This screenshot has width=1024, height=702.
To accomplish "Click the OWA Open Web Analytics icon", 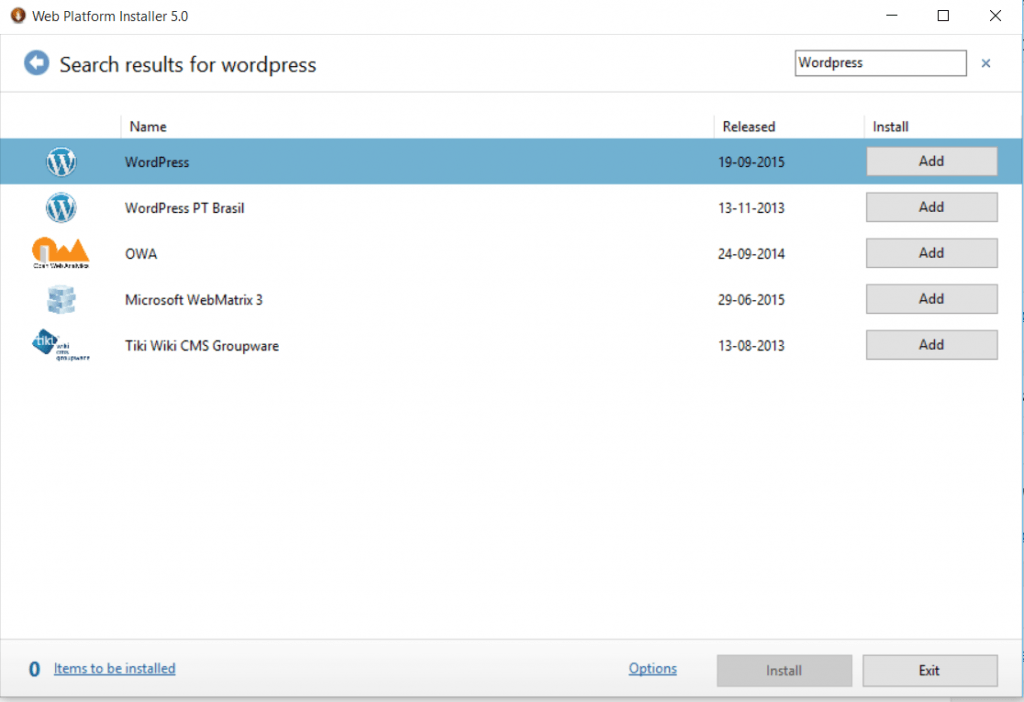I will [61, 253].
